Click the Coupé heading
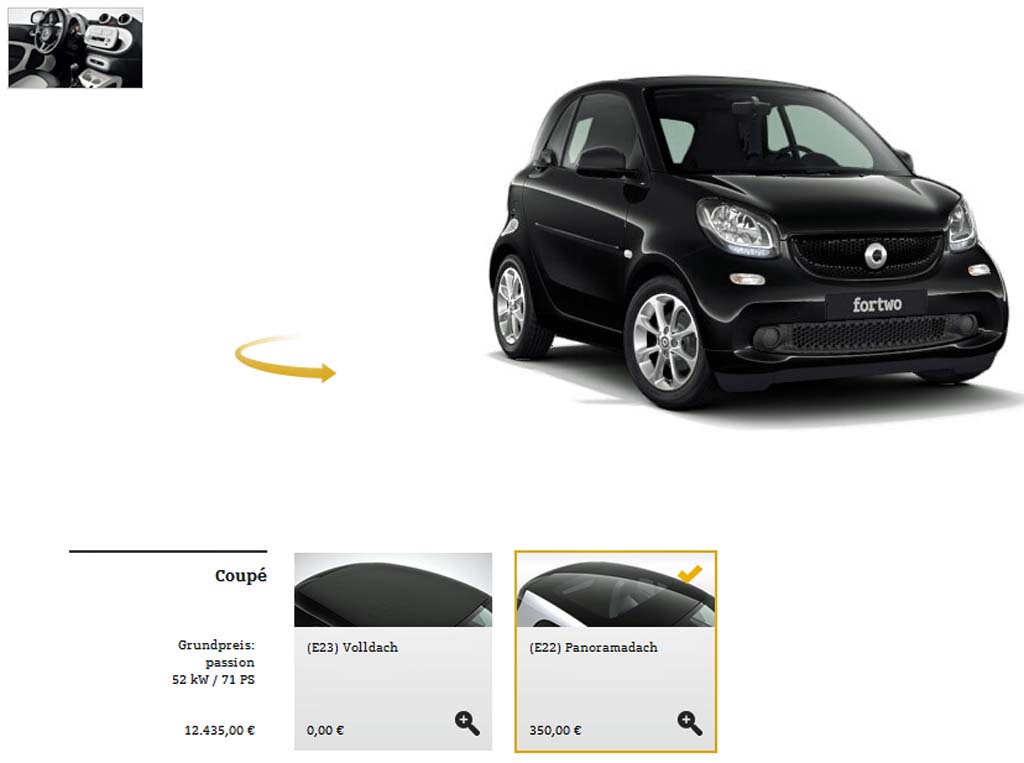1024x763 pixels. click(241, 576)
